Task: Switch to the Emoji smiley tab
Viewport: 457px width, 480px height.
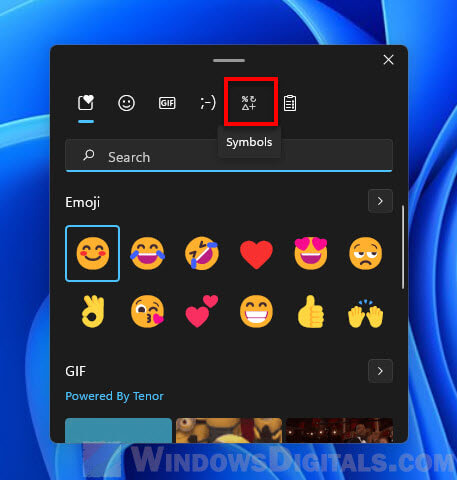Action: [x=126, y=103]
